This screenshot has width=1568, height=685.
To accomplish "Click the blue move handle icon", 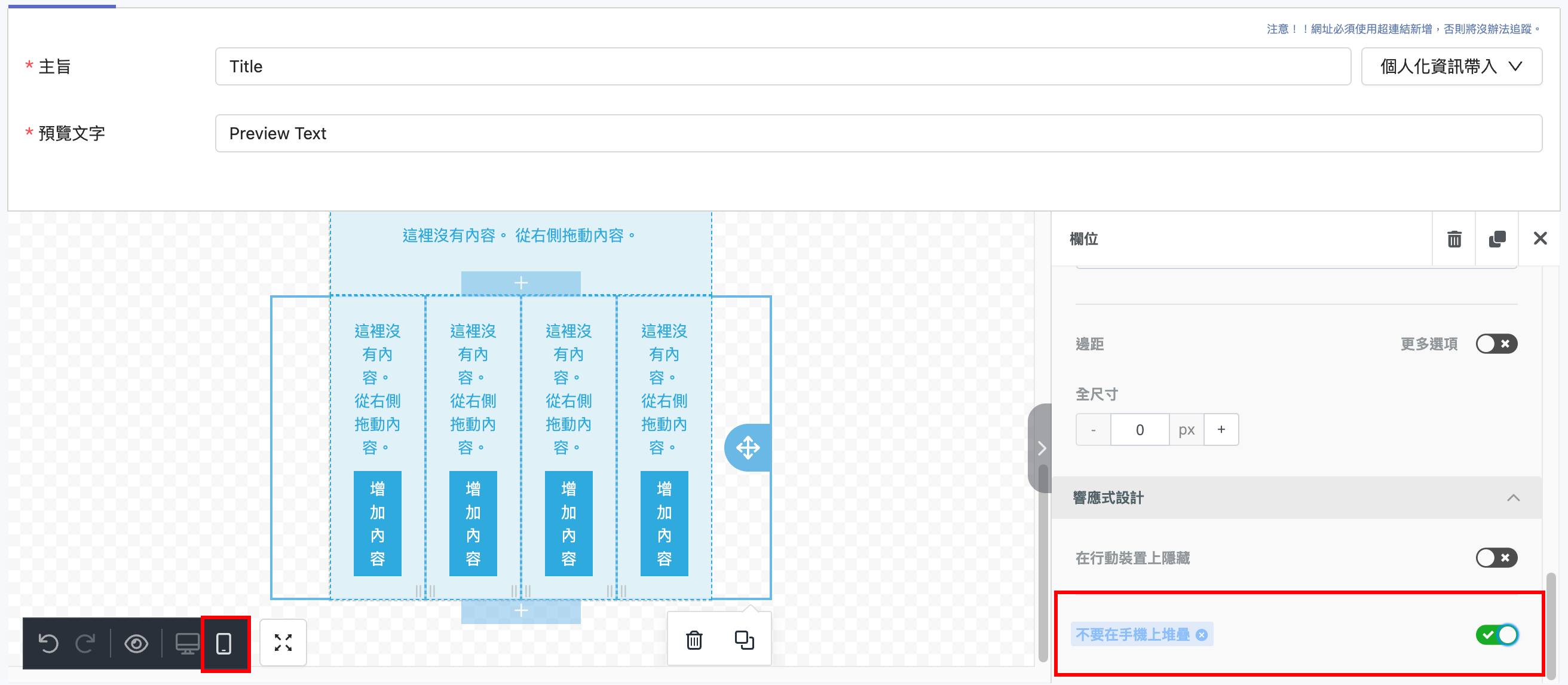I will click(748, 448).
